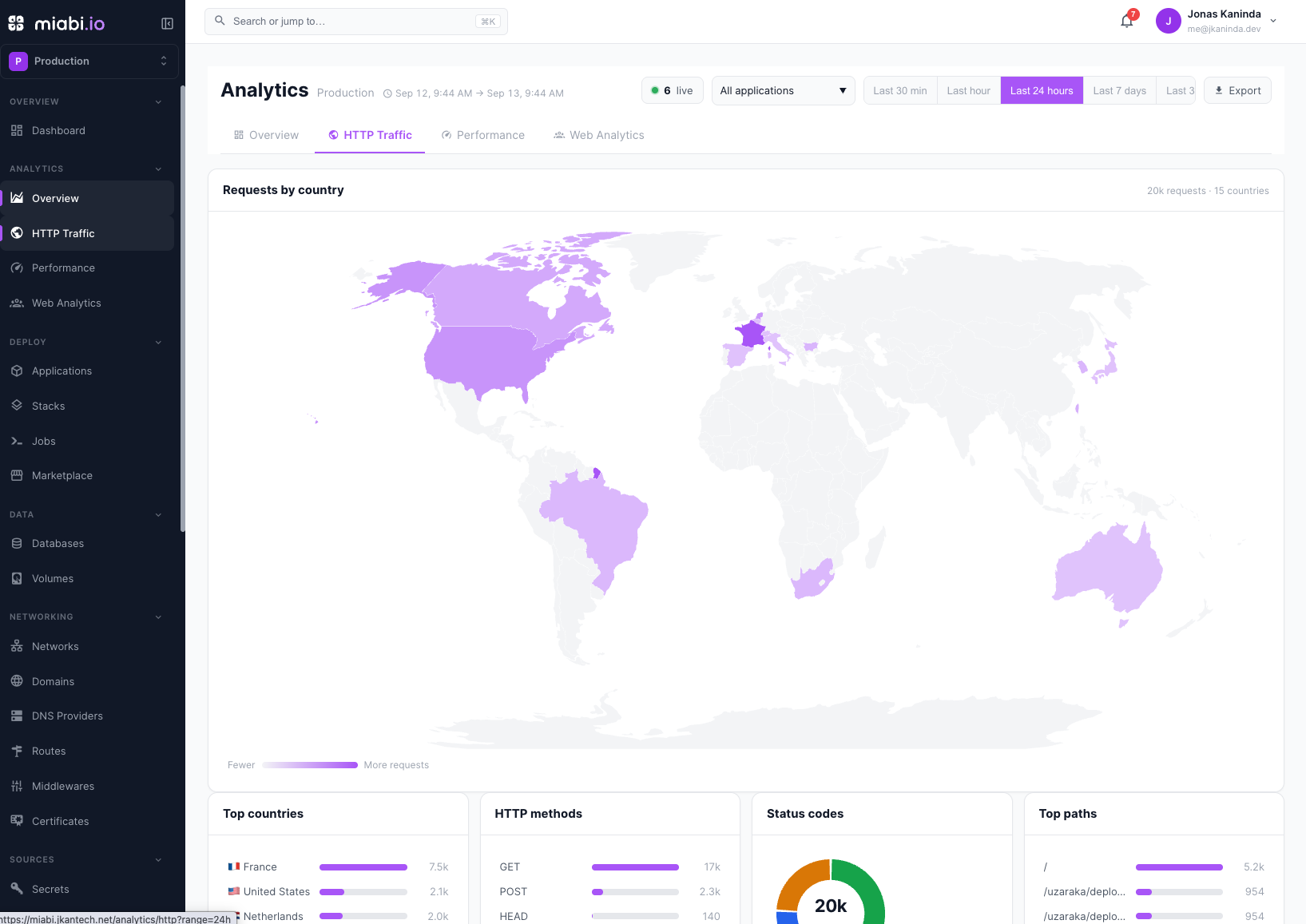This screenshot has height=924, width=1306.
Task: Select the Last 24 hours range
Action: tap(1042, 90)
